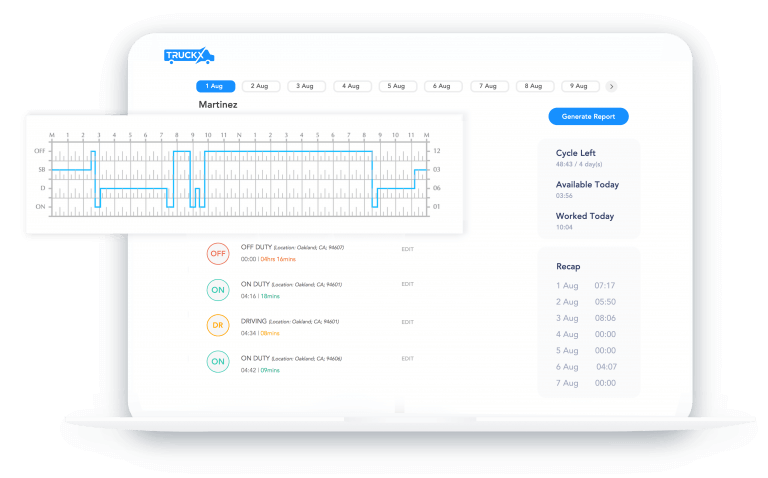This screenshot has height=478, width=768.
Task: Click the red OFF duty status icon
Action: click(218, 254)
